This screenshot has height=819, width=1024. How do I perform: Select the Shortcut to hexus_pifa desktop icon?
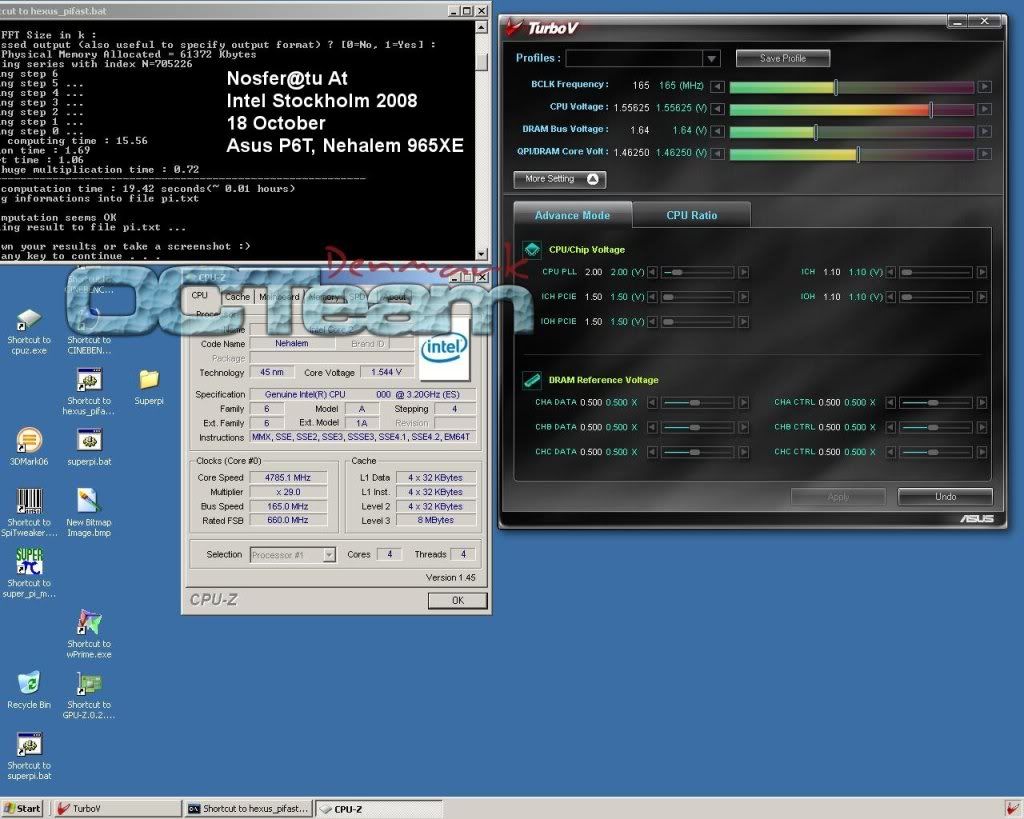click(89, 392)
